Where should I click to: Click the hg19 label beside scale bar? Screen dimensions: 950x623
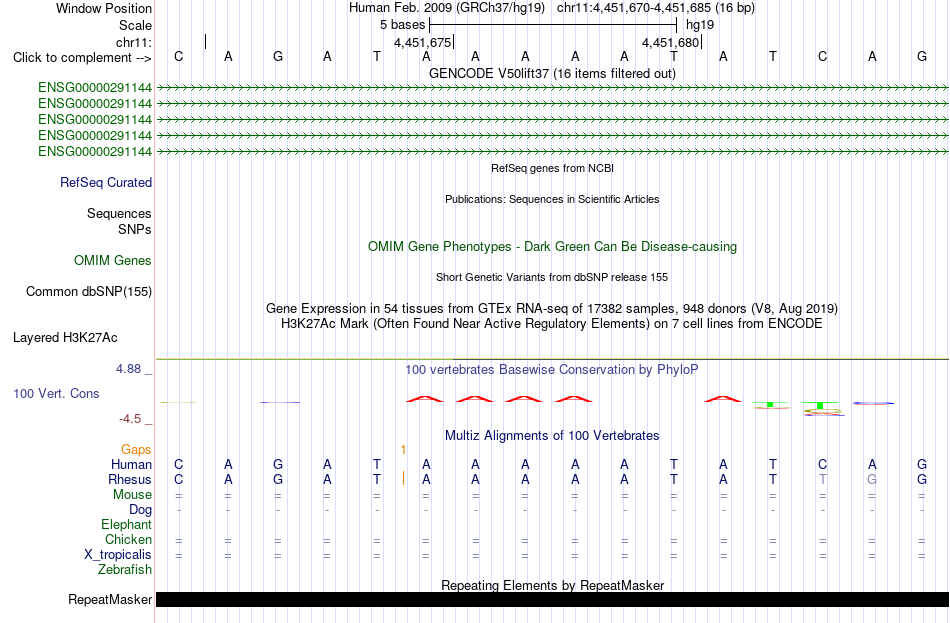point(700,25)
